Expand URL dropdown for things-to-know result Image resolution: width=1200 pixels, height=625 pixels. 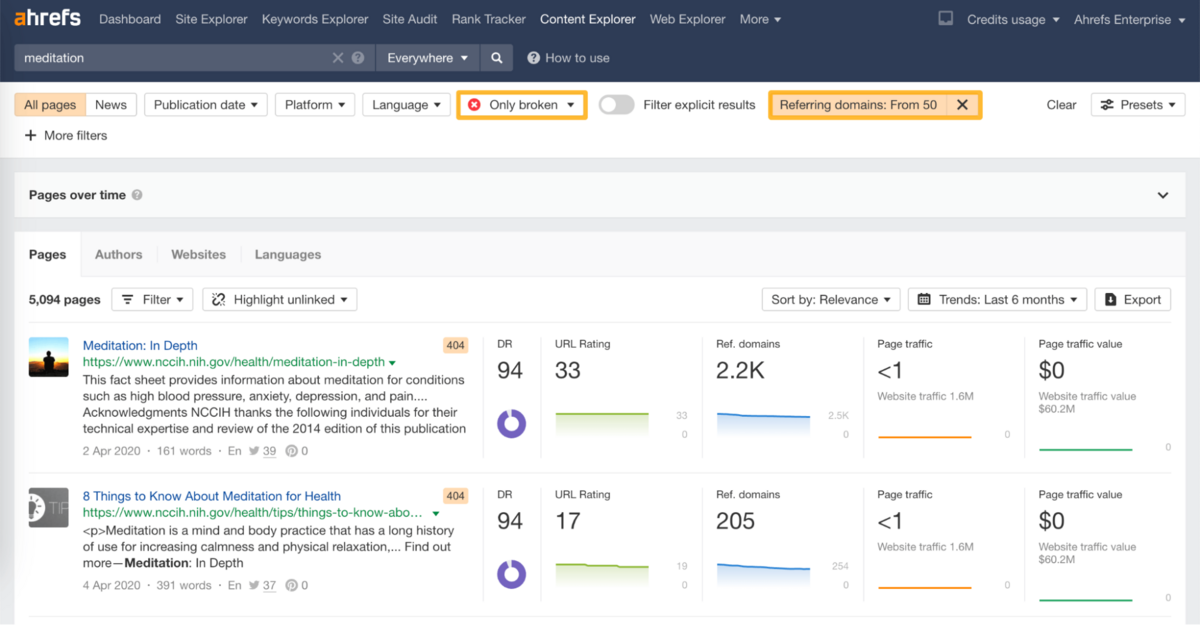click(436, 513)
